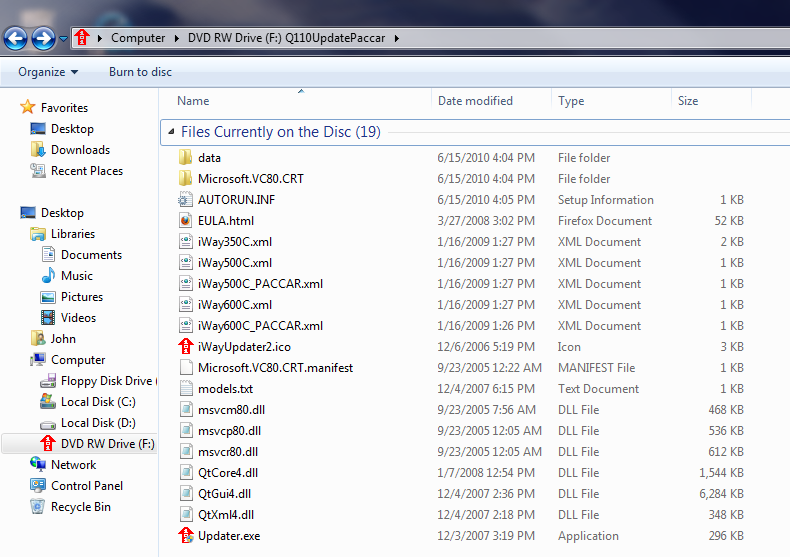Click the red updater icon in address bar
Viewport: 790px width, 557px height.
[82, 38]
